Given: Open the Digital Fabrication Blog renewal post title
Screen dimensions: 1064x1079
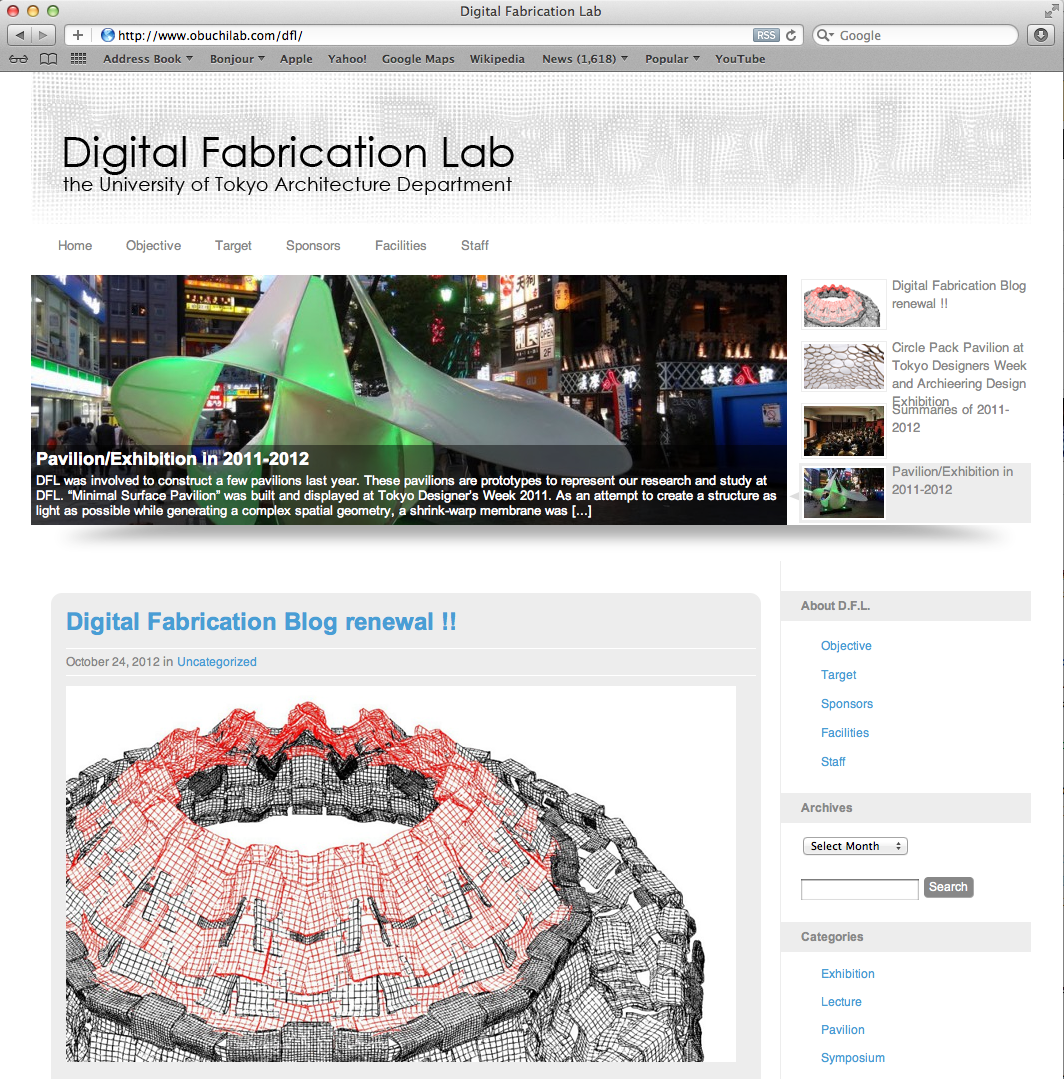Looking at the screenshot, I should point(261,622).
